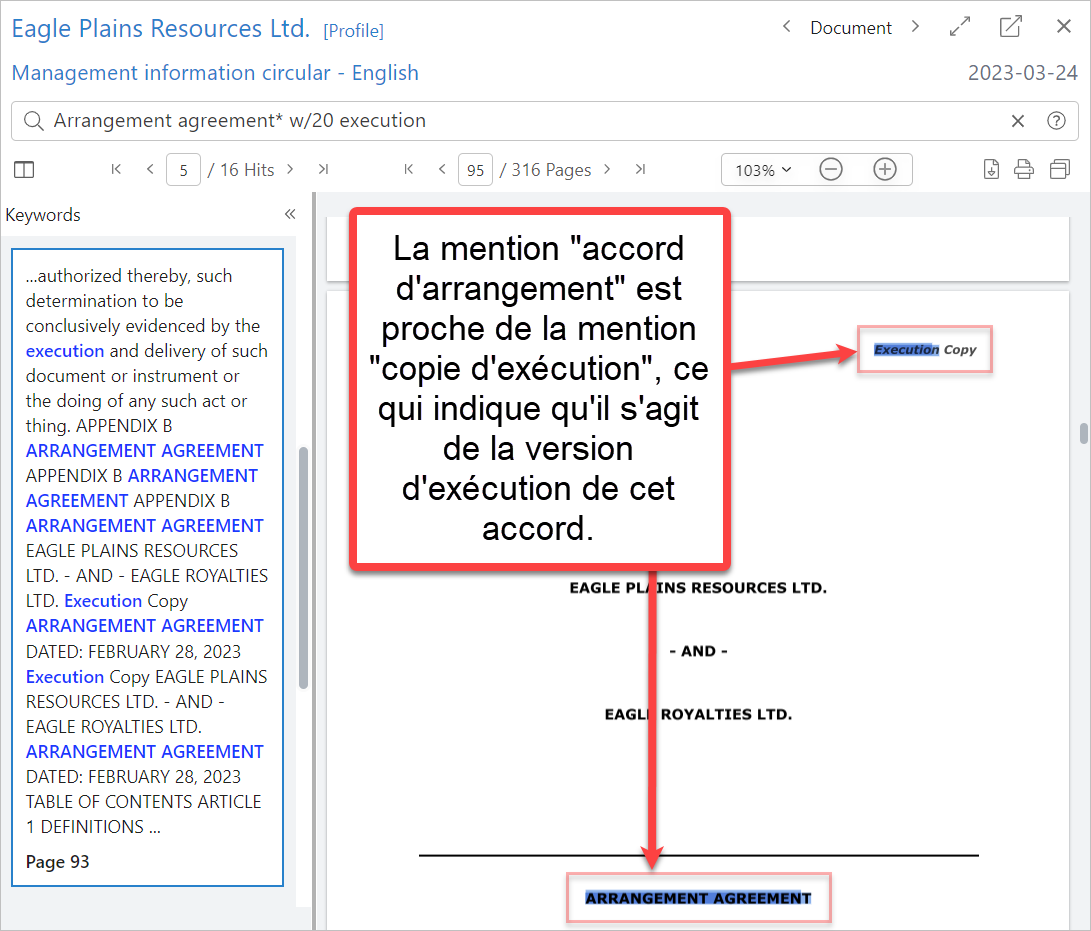Viewport: 1091px width, 931px height.
Task: Close the document viewer
Action: click(1063, 26)
